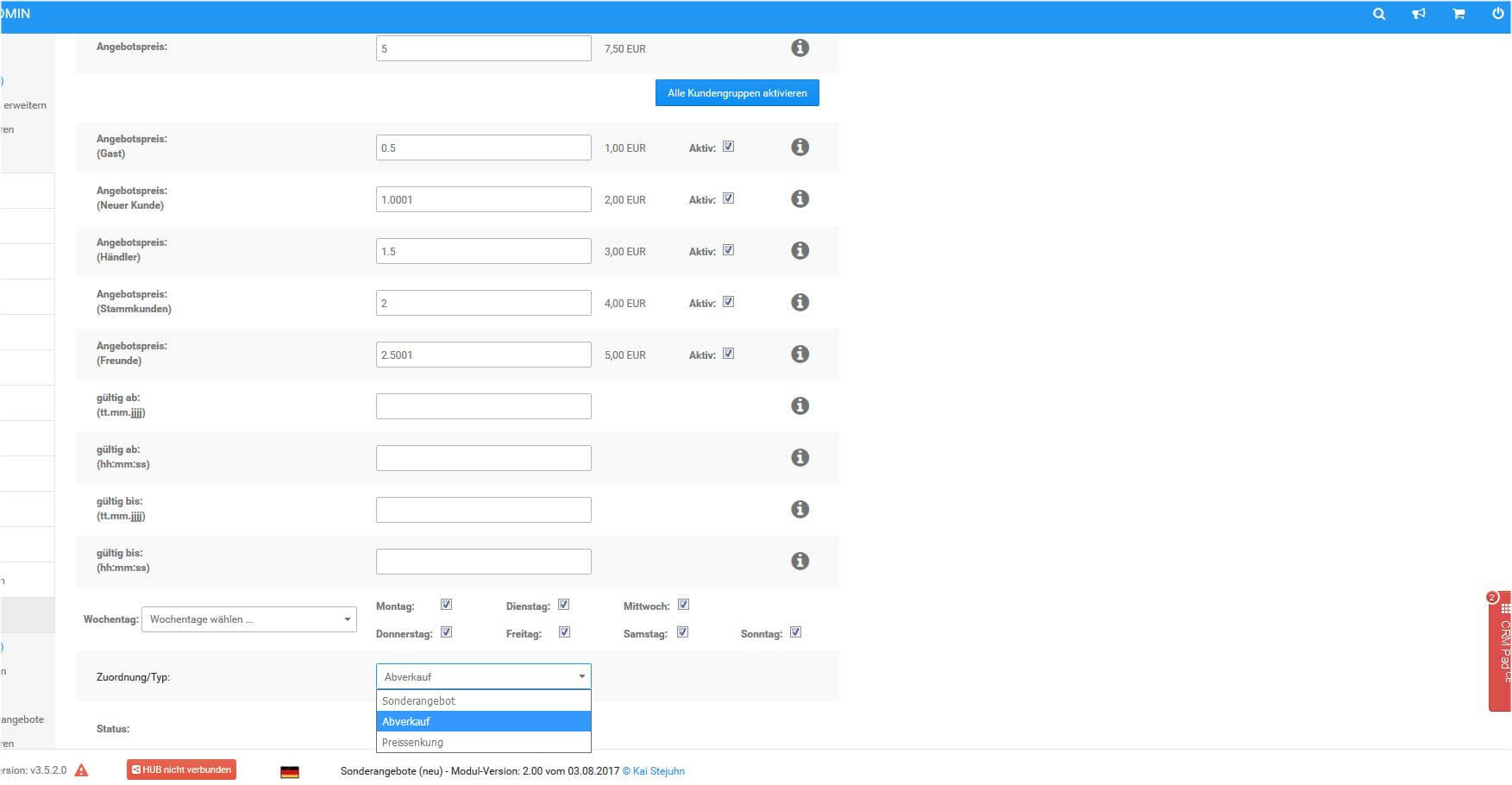Click Alle Kundengruppen aktivieren button
1512x785 pixels.
click(x=737, y=93)
